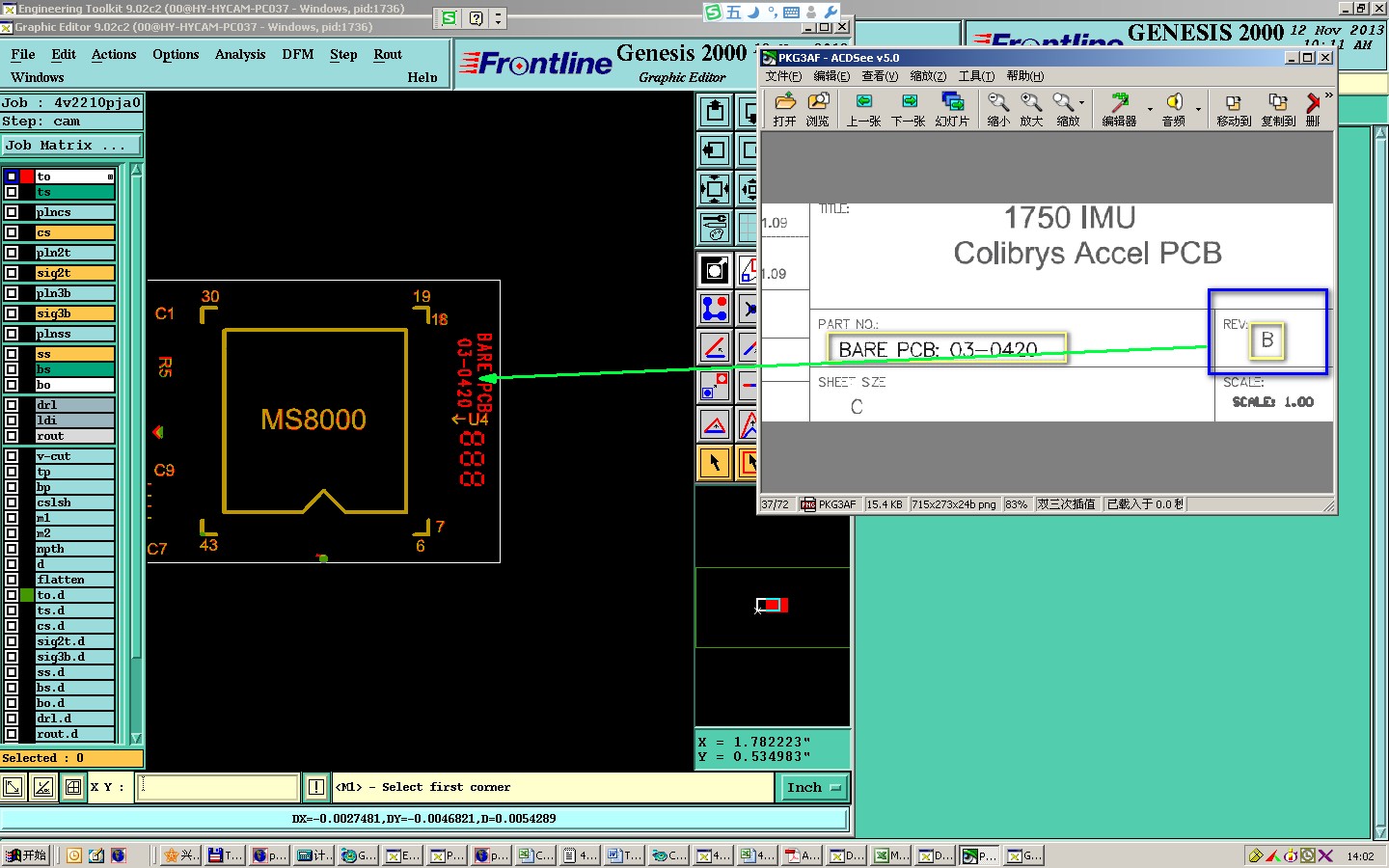1389x868 pixels.
Task: Click the layer list scrollbar down arrow
Action: pos(136,738)
